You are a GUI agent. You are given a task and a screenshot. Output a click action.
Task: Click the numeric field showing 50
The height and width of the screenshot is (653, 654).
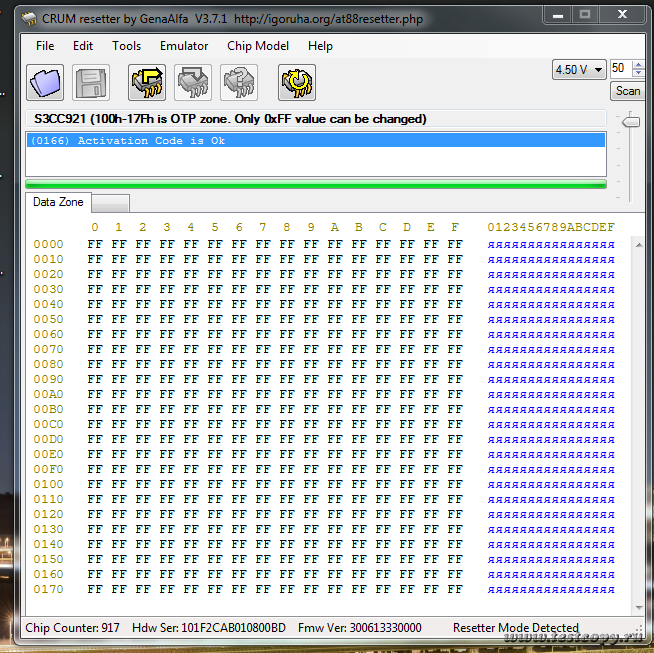tap(619, 68)
